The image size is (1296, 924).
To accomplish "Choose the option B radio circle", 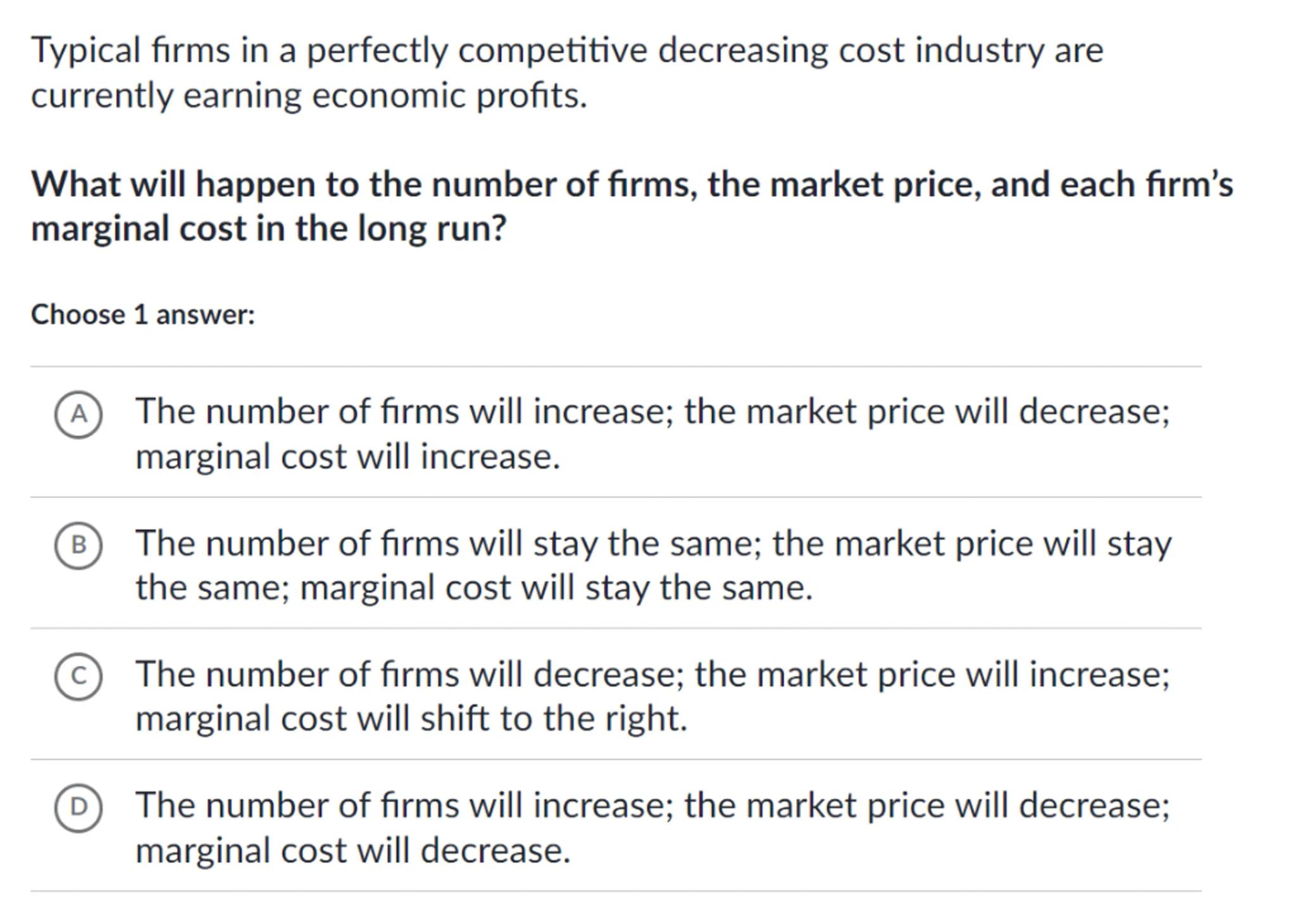I will coord(78,546).
